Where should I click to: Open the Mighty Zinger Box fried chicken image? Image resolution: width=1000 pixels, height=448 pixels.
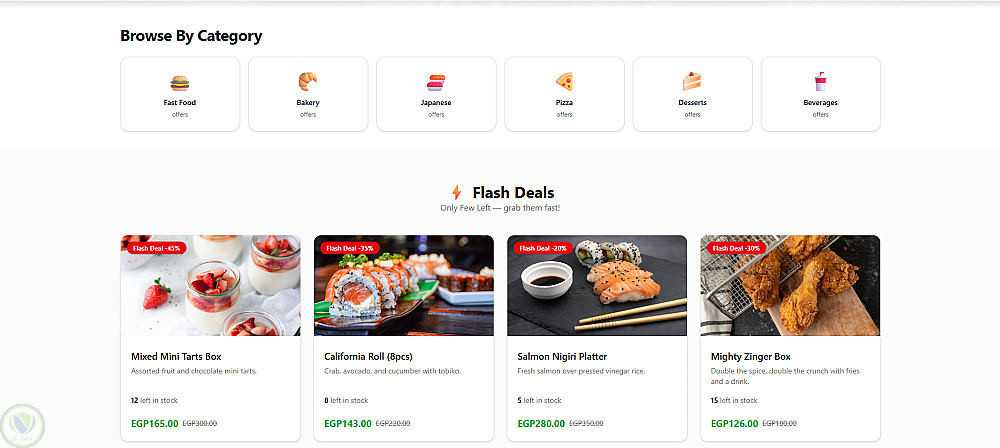point(790,285)
